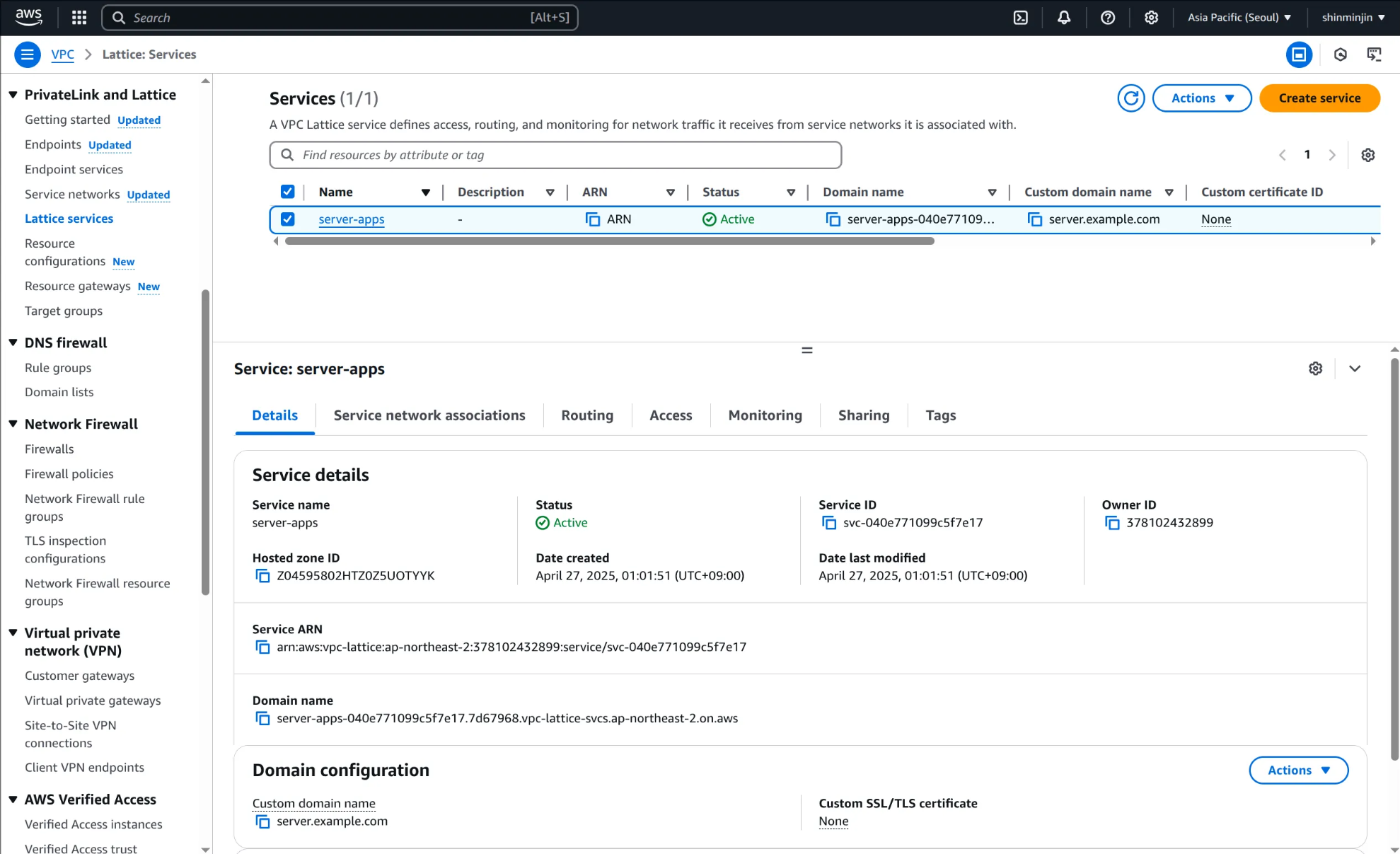Viewport: 1400px width, 854px height.
Task: Switch to the Sharing tab
Action: click(864, 415)
